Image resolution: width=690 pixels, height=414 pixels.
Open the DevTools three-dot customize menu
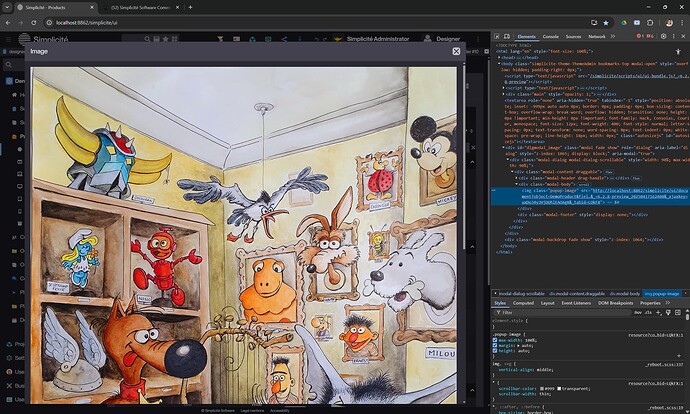(674, 37)
